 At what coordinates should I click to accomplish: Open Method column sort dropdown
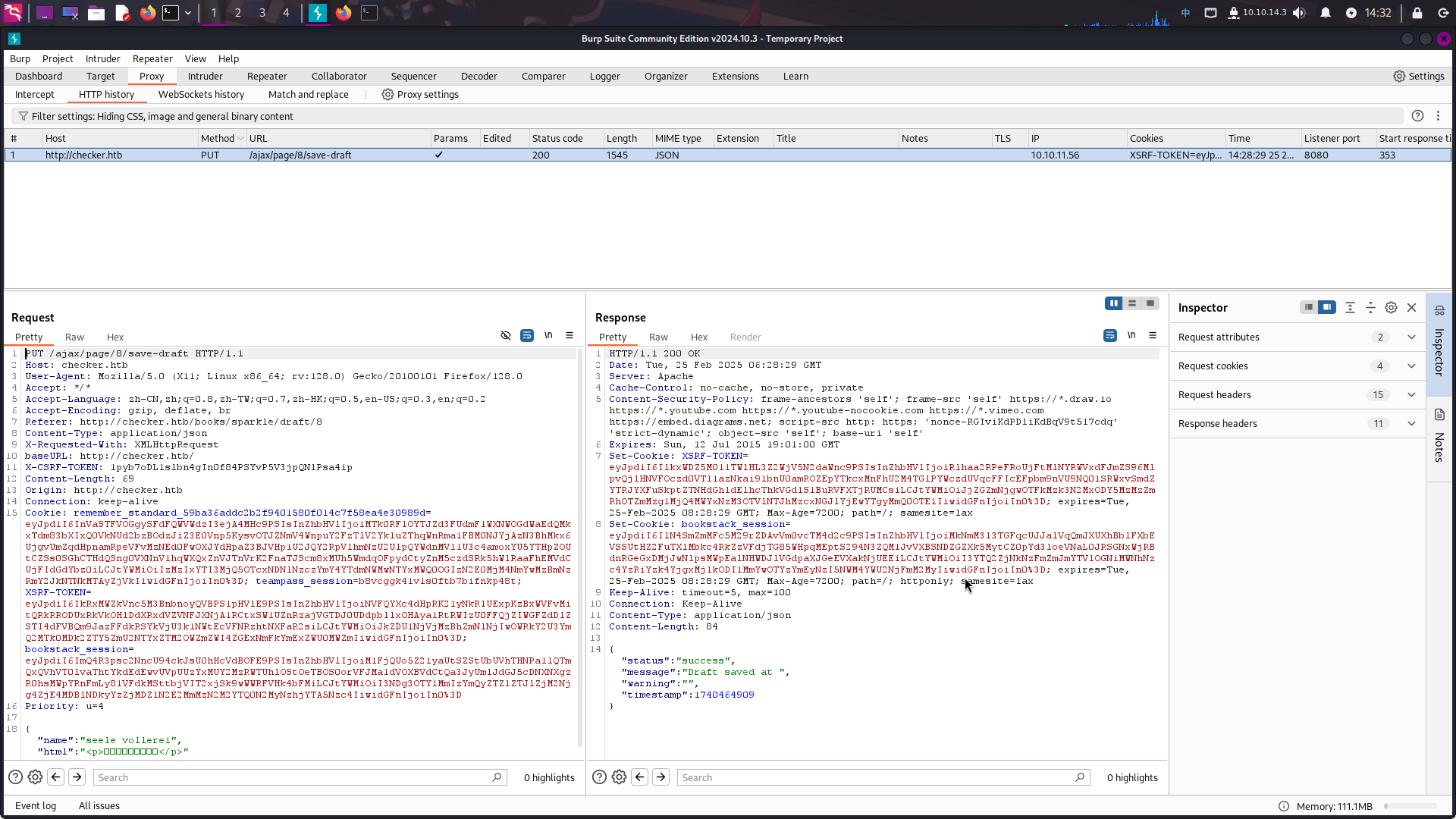pyautogui.click(x=240, y=138)
